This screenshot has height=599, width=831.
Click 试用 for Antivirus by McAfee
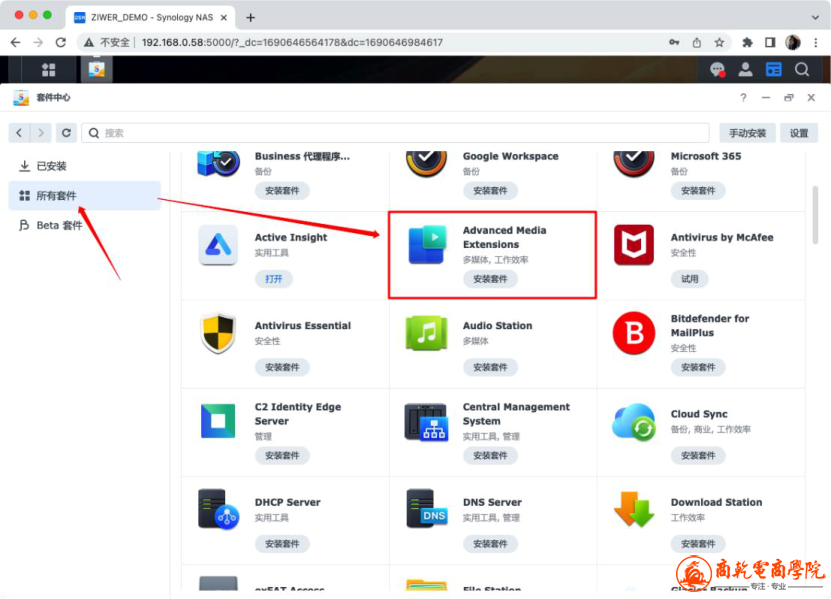click(x=689, y=279)
